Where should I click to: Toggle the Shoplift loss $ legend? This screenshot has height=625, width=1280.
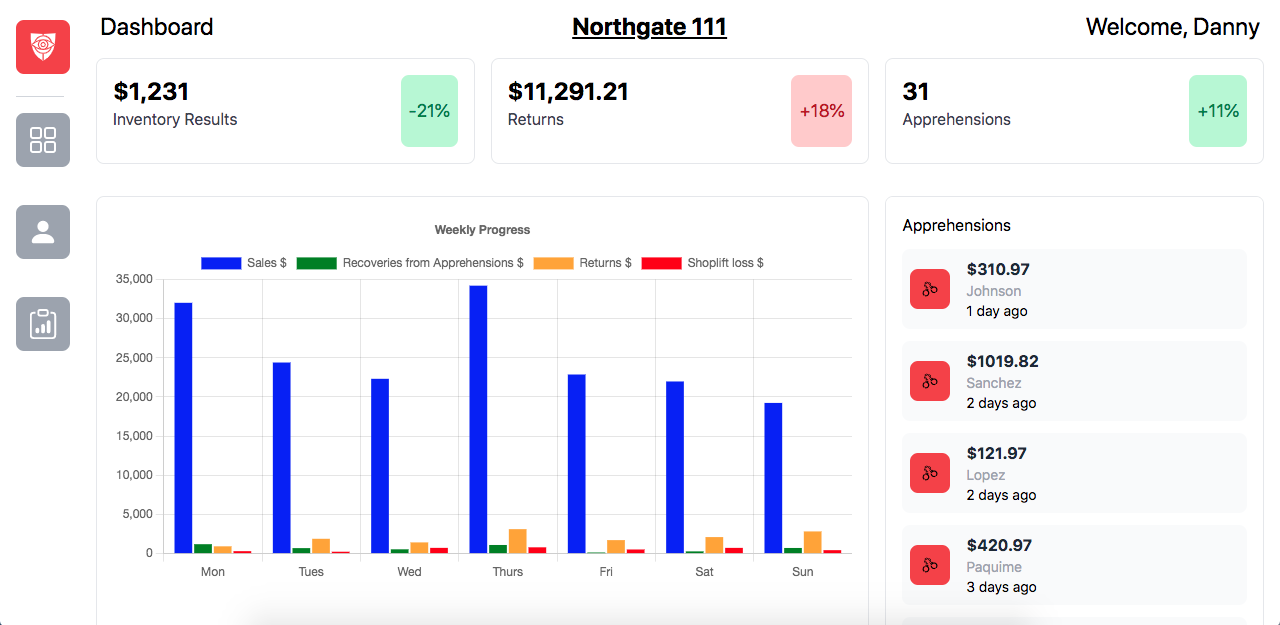(703, 262)
